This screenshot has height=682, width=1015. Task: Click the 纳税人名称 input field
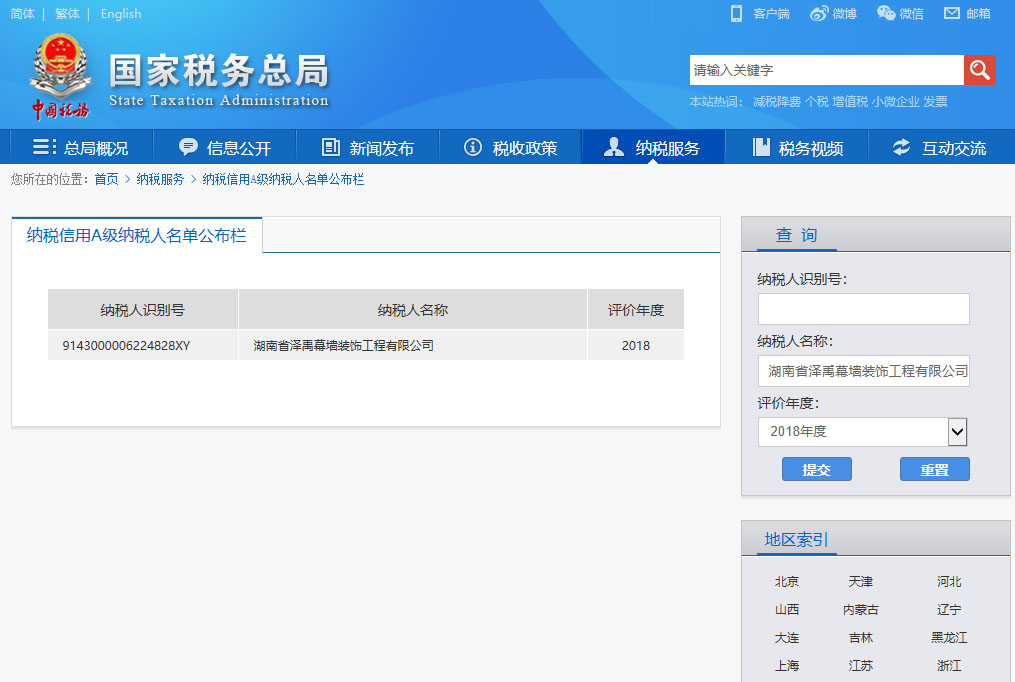[863, 371]
